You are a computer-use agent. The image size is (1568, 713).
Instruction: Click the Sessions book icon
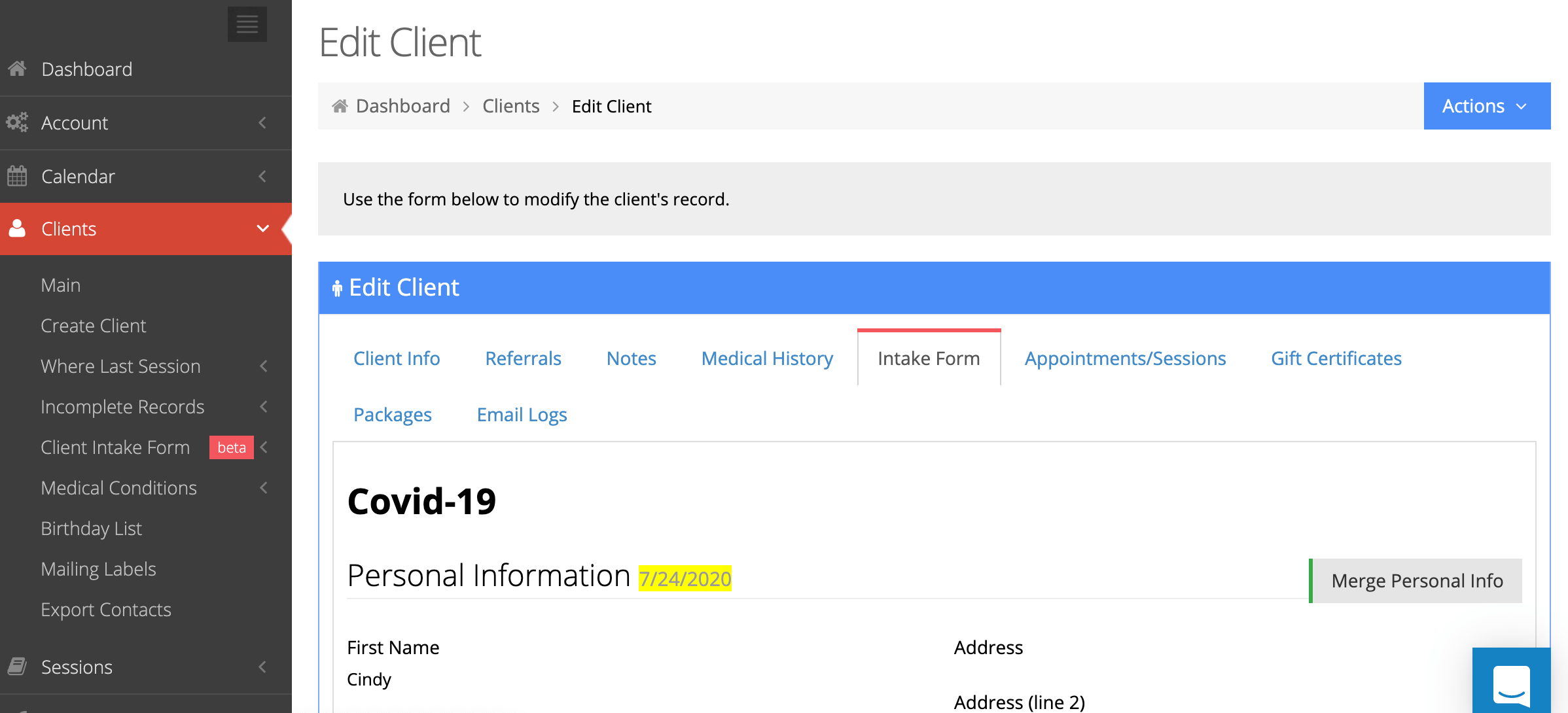point(17,667)
